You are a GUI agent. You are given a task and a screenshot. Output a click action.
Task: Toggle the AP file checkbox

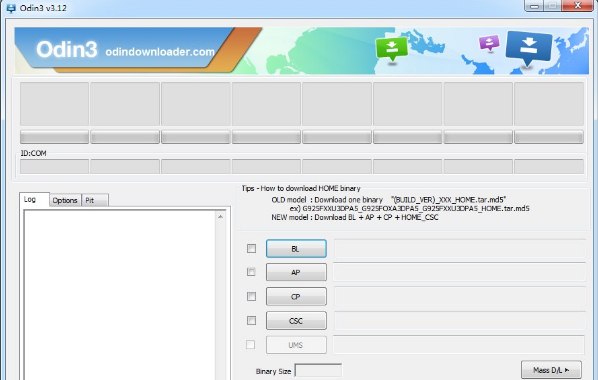(x=251, y=272)
